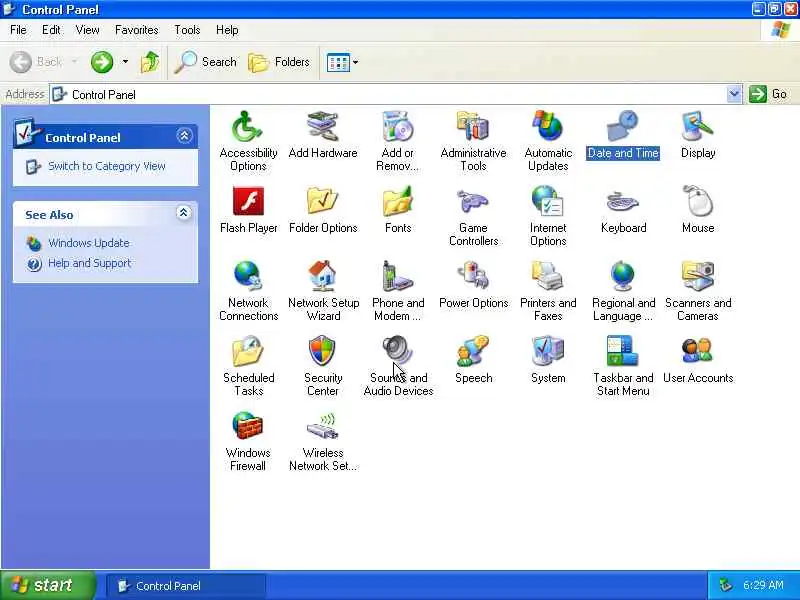Toggle the Folders pane button

pyautogui.click(x=279, y=62)
